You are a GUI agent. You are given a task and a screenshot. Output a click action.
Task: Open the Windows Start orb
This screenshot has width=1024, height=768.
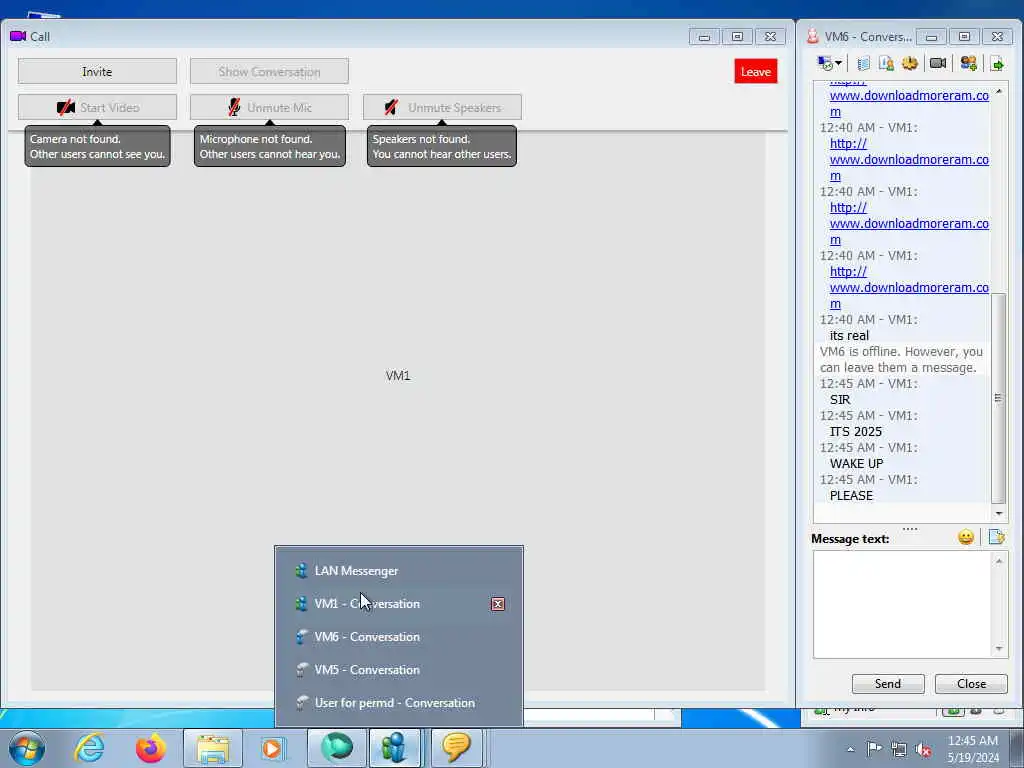pos(27,748)
